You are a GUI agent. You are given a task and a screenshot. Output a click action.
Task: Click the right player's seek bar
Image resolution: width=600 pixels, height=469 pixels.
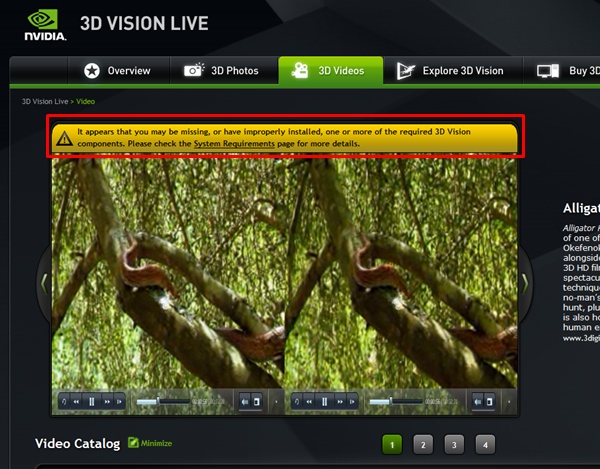[x=396, y=402]
